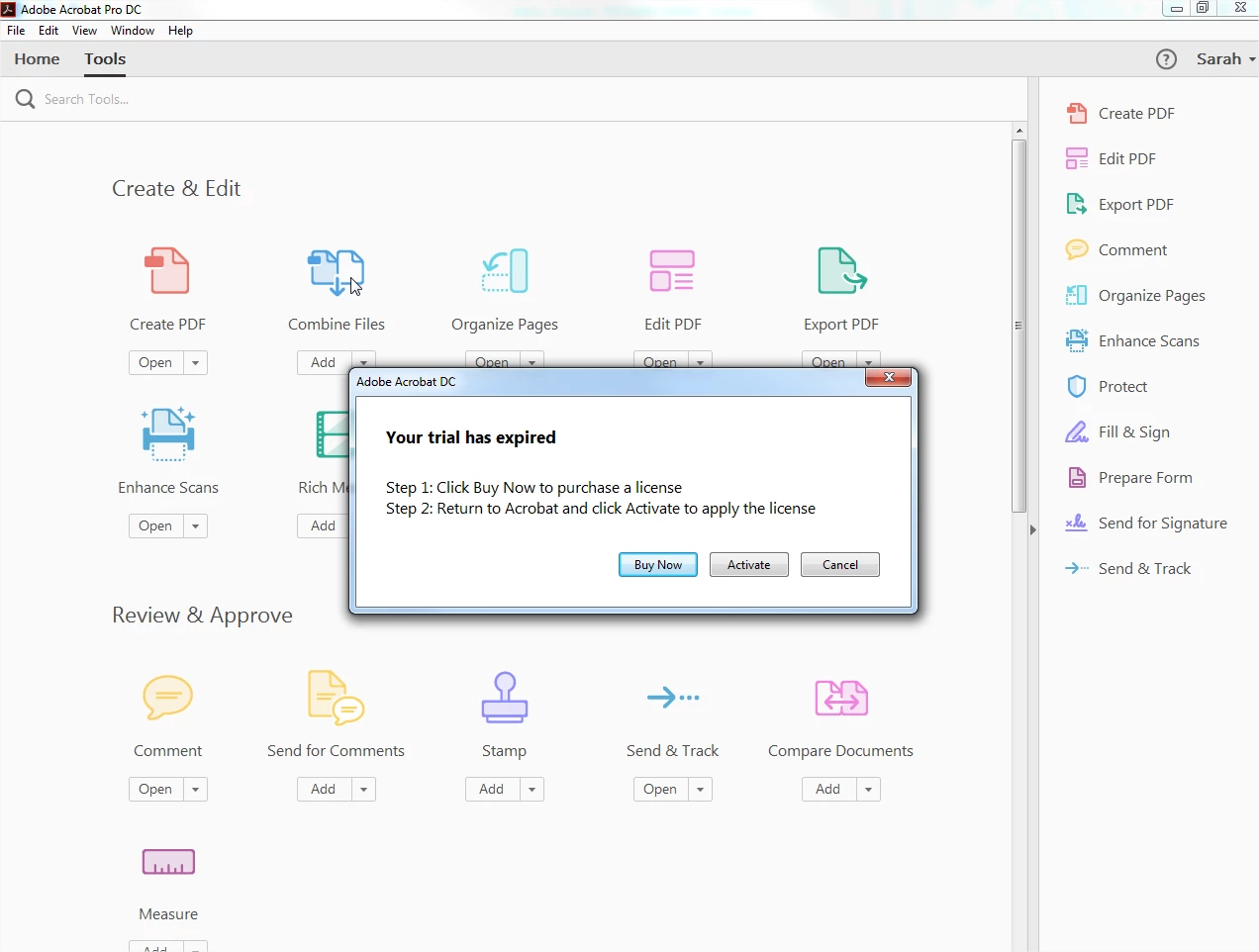
Task: Expand the dropdown arrow next to Comment Open
Action: [195, 790]
